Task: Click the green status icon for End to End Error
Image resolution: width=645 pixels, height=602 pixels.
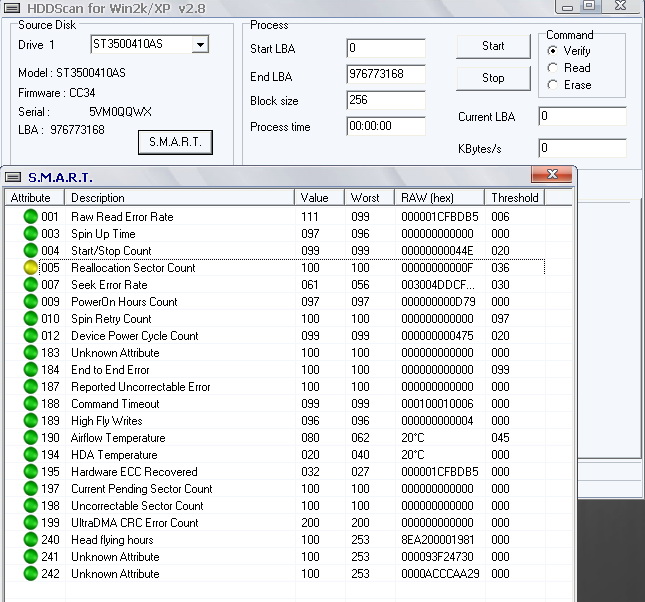Action: (30, 370)
